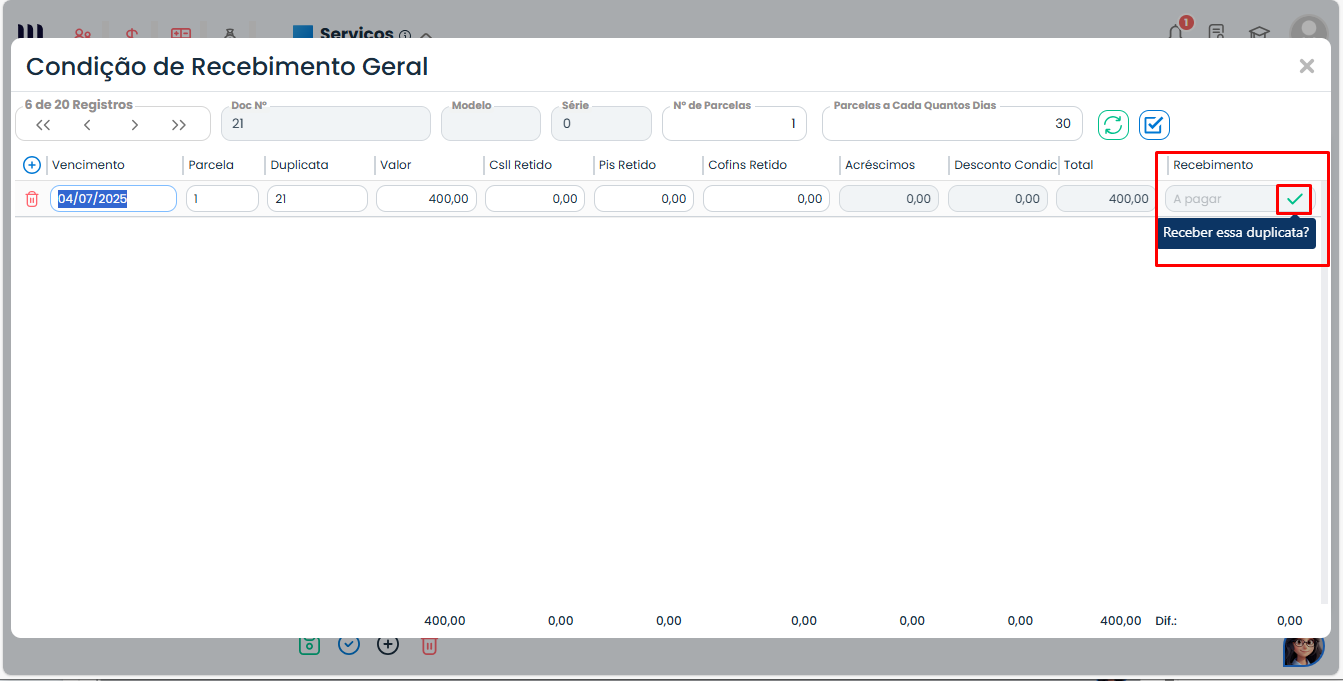Click the Parcela column header
This screenshot has width=1343, height=681.
pos(211,165)
